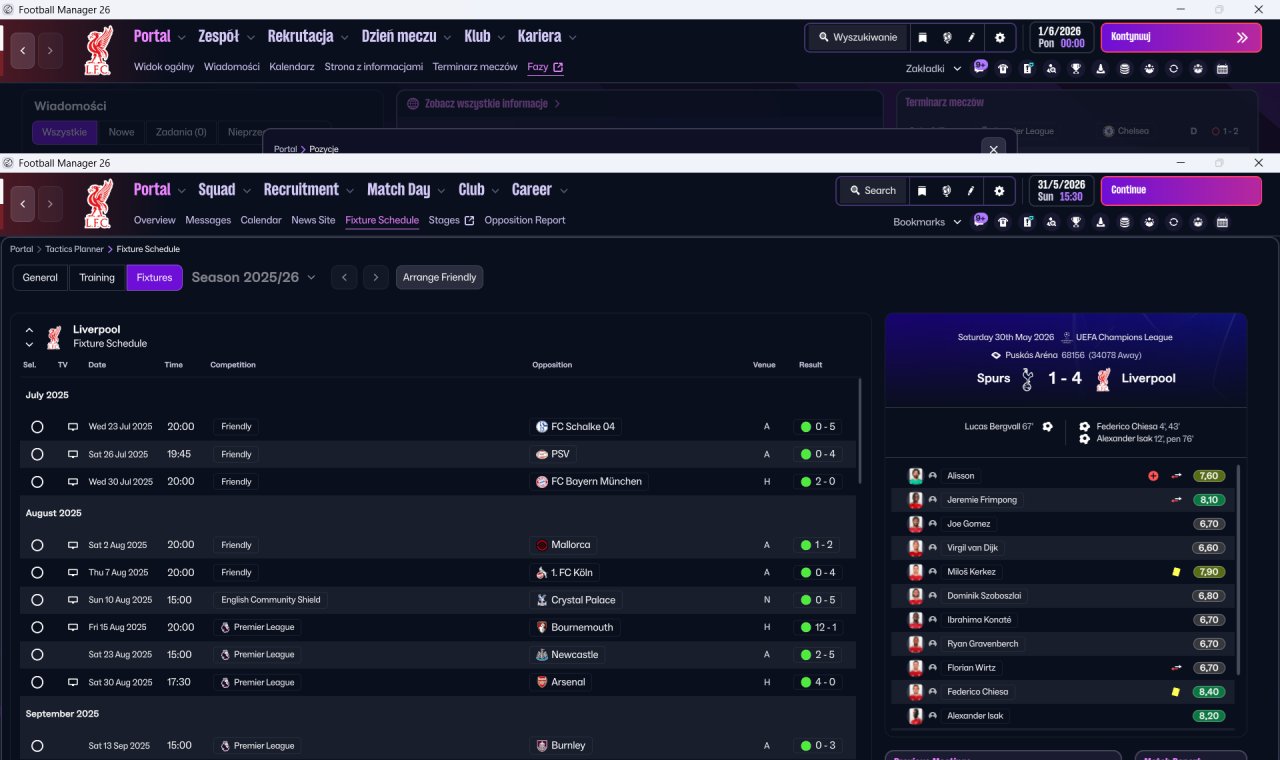Click TV icon on the FC Schalke 04 row
Viewport: 1280px width, 760px height.
point(72,427)
